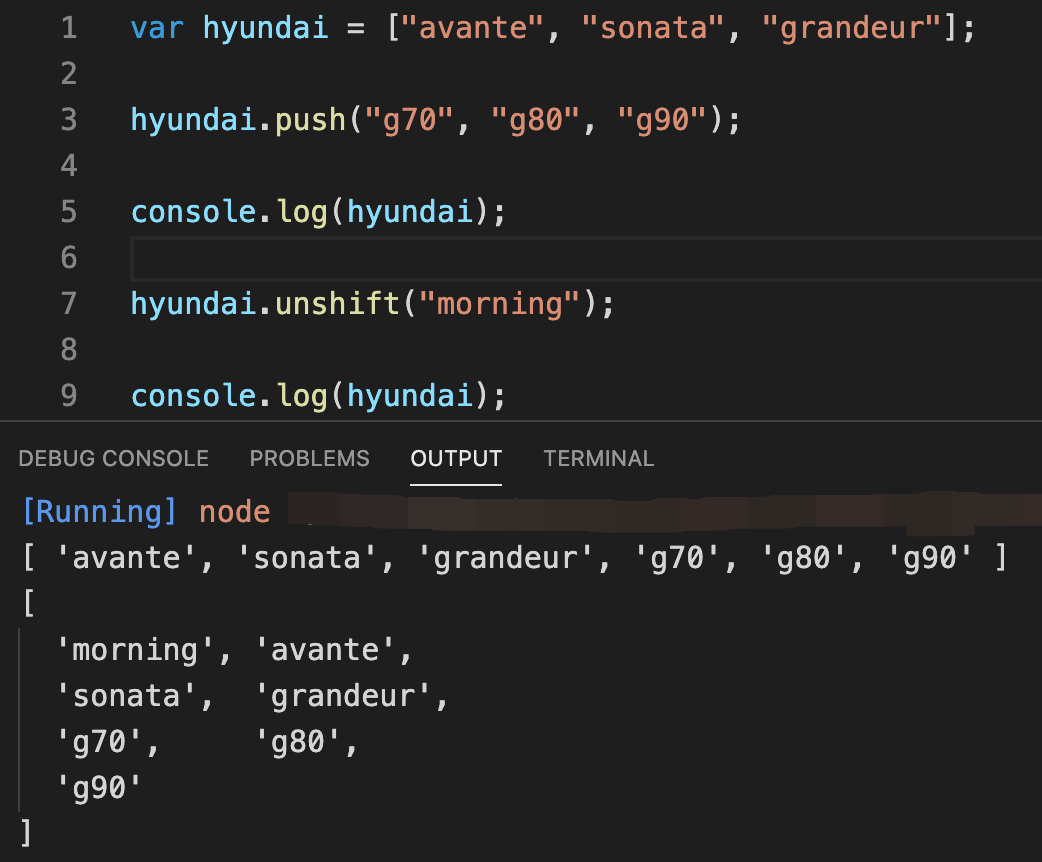Screen dimensions: 1042x862
Task: Click line number 7 in the gutter
Action: (69, 304)
